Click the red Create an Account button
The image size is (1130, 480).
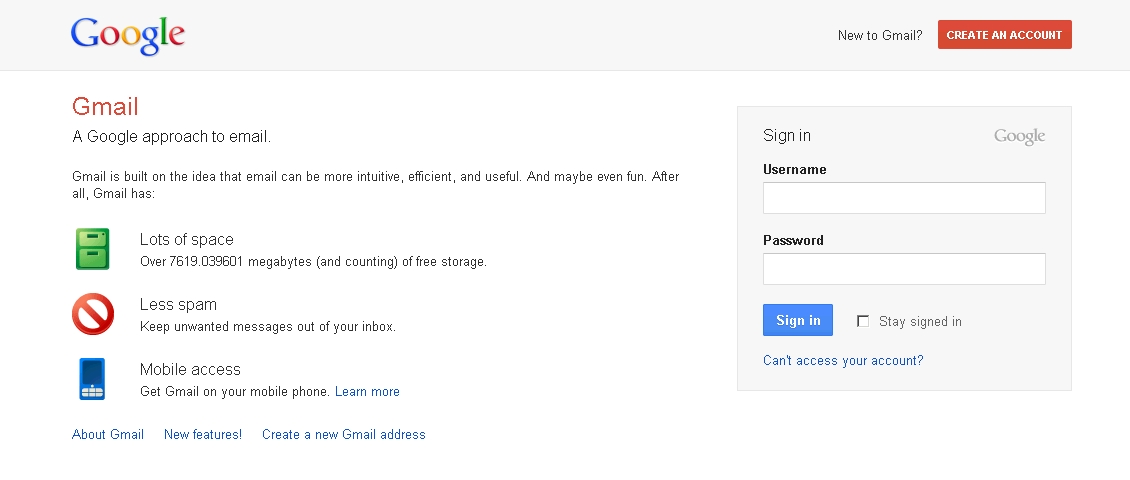coord(1005,35)
